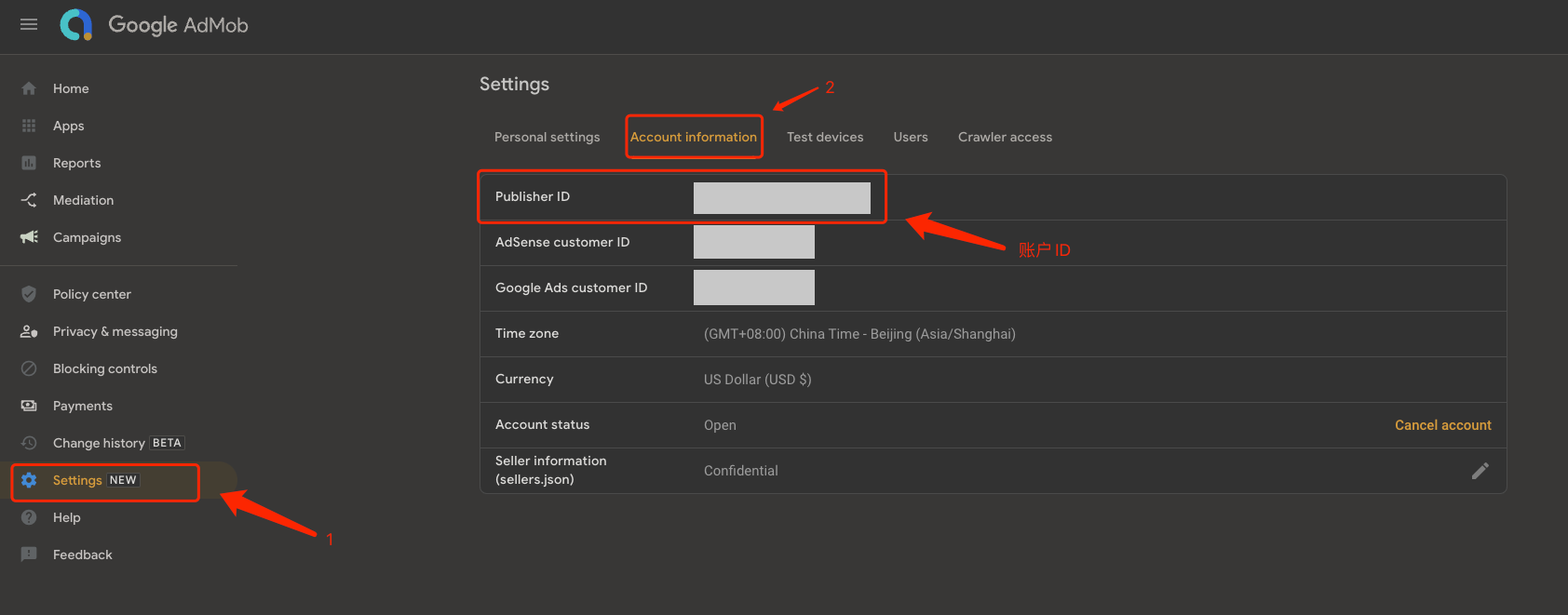Open Reports page
This screenshot has width=1568, height=615.
(76, 163)
